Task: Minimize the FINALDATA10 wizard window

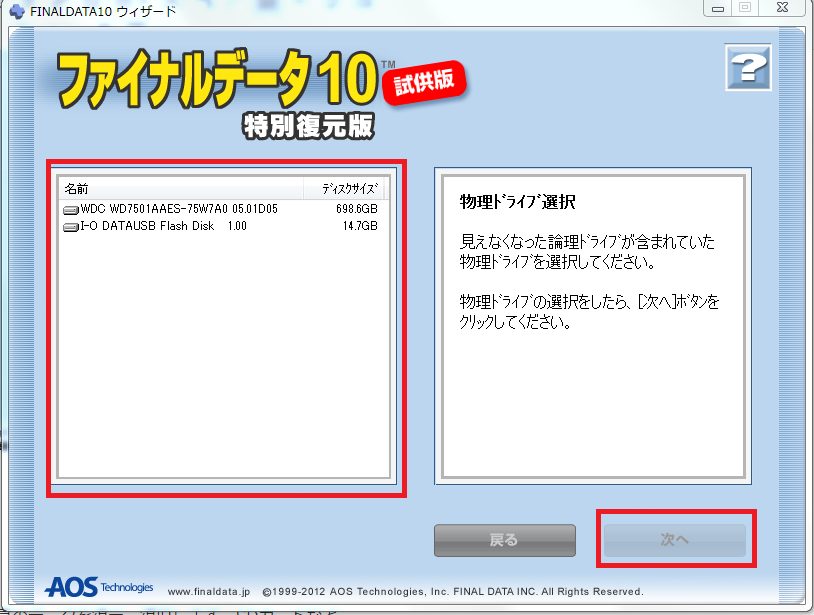Action: pyautogui.click(x=718, y=8)
